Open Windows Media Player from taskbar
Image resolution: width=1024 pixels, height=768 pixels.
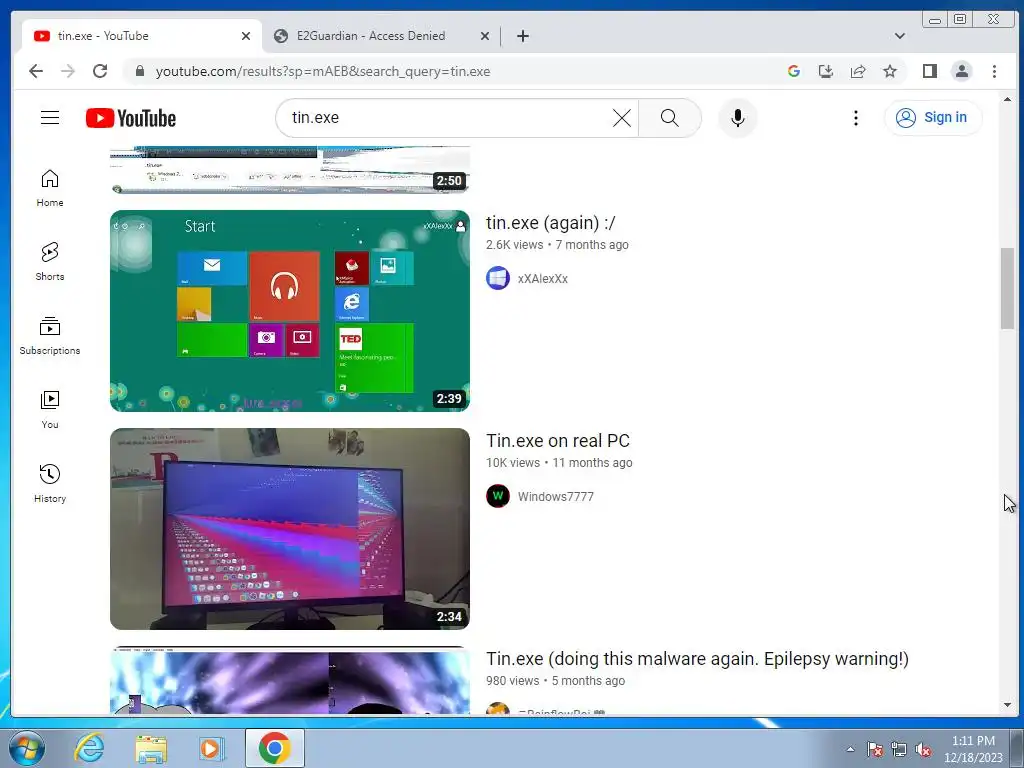(x=211, y=748)
